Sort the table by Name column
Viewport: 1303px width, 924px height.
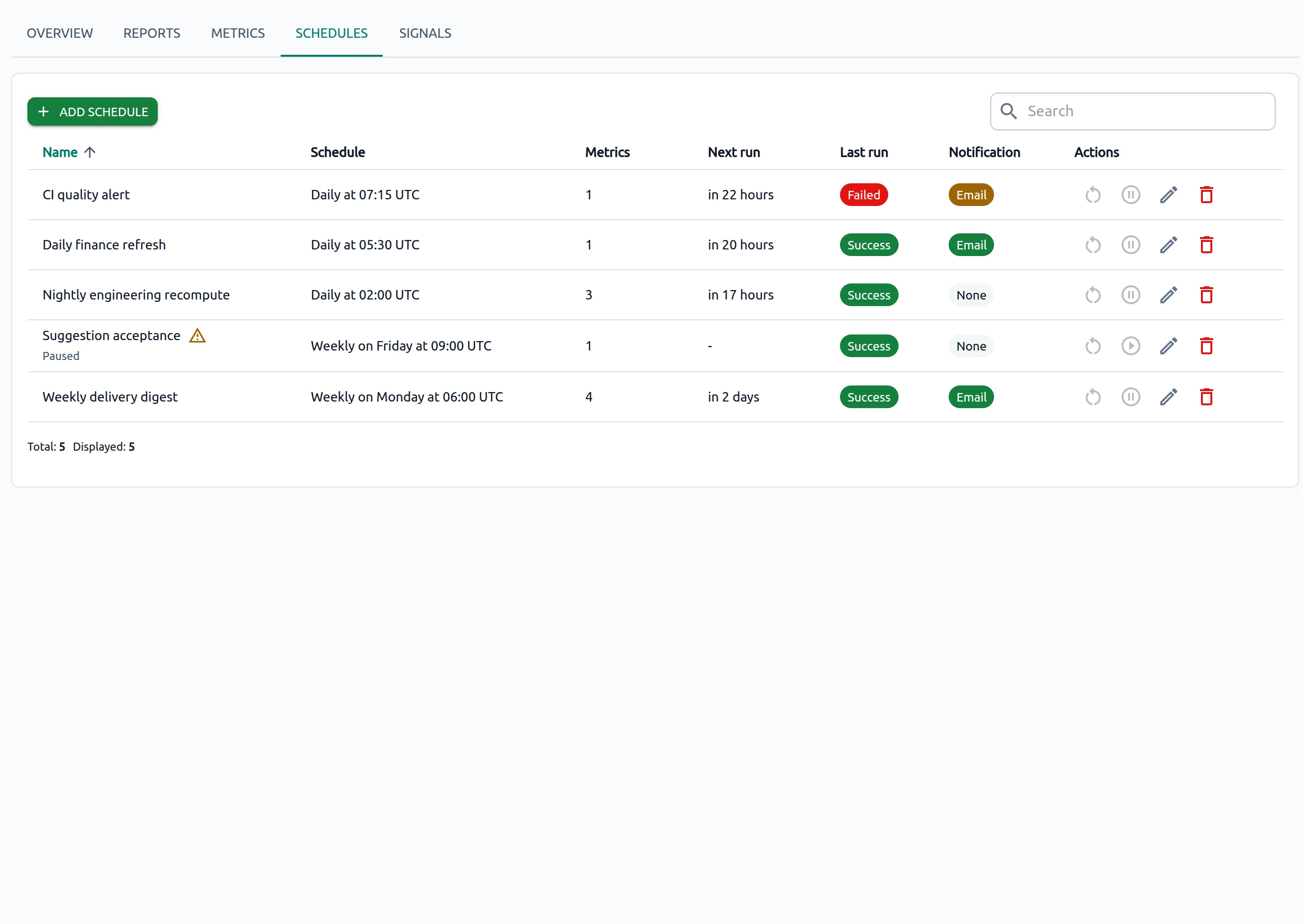click(x=69, y=153)
